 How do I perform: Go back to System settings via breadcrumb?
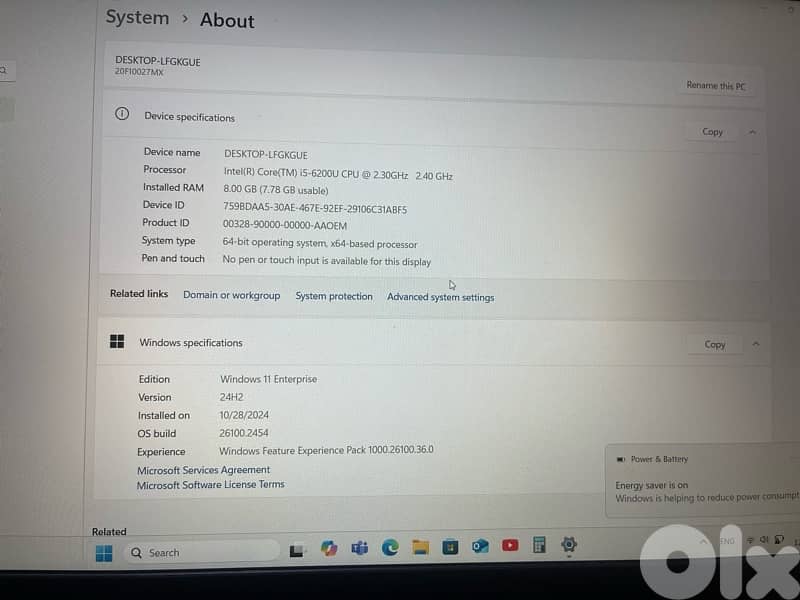point(137,17)
